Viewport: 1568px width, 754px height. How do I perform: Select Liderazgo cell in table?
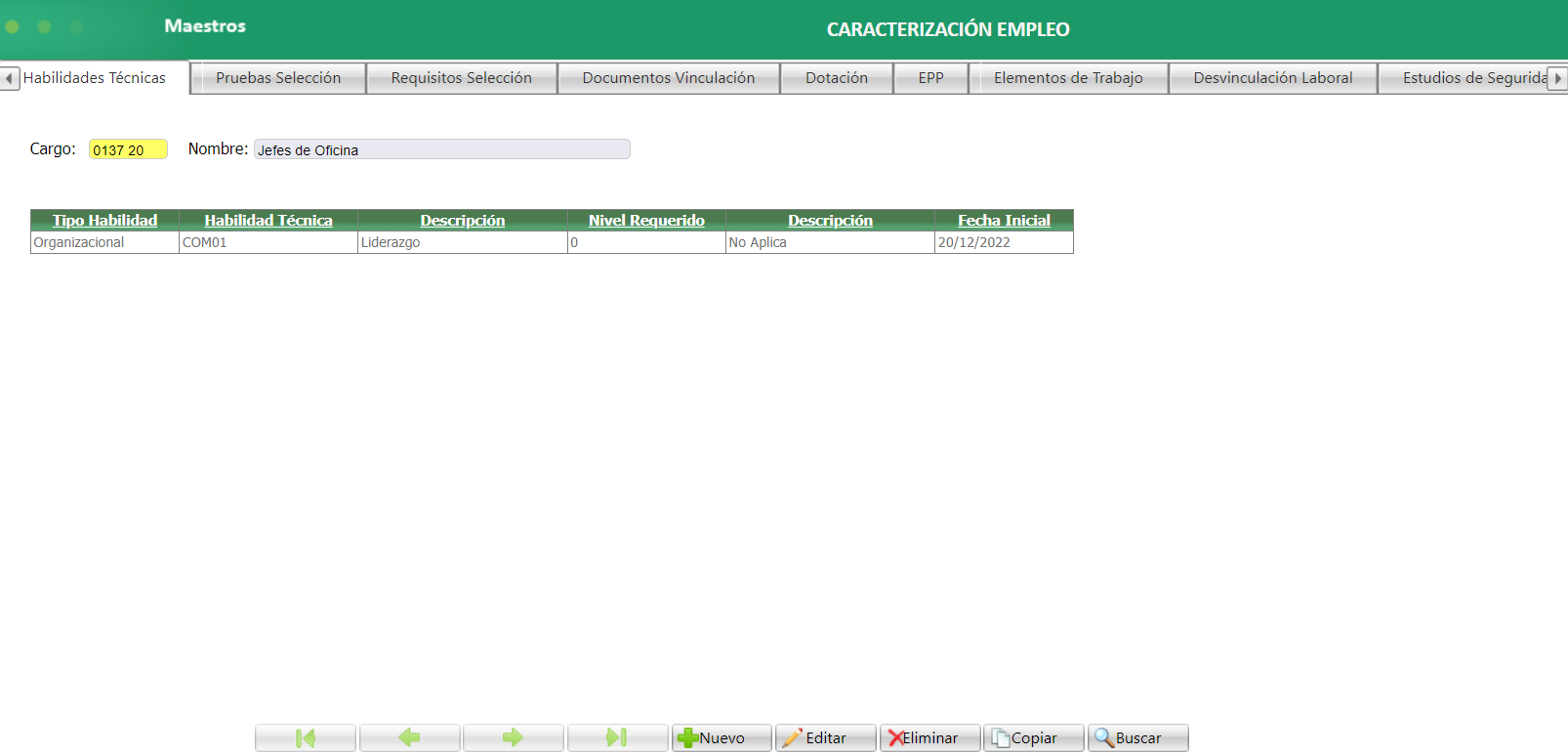point(463,242)
